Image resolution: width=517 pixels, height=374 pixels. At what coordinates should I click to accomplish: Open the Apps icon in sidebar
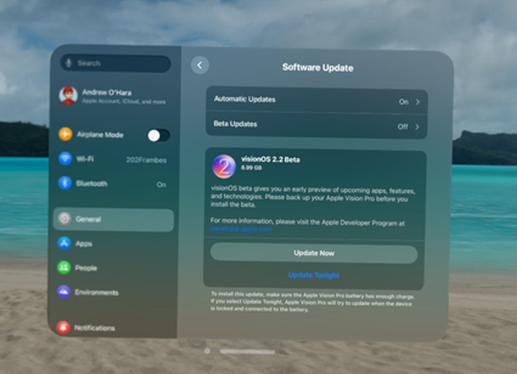pos(64,243)
